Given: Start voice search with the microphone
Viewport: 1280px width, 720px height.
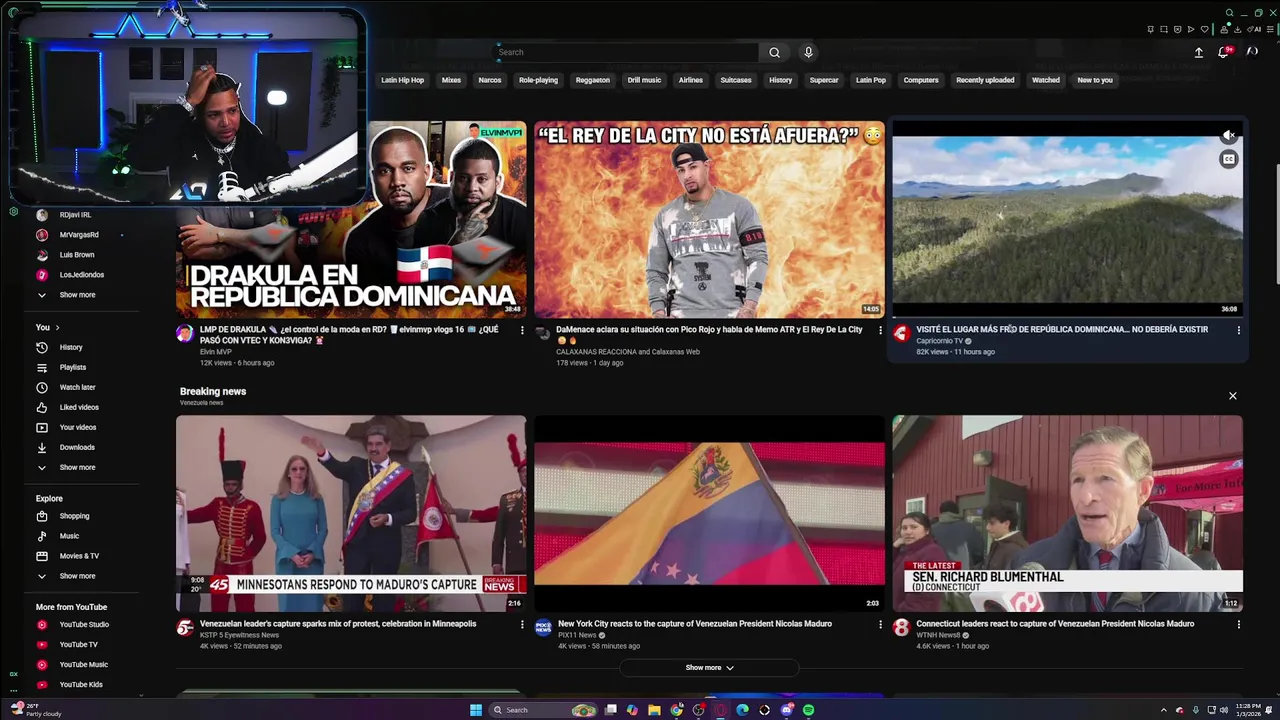Looking at the screenshot, I should coord(808,52).
